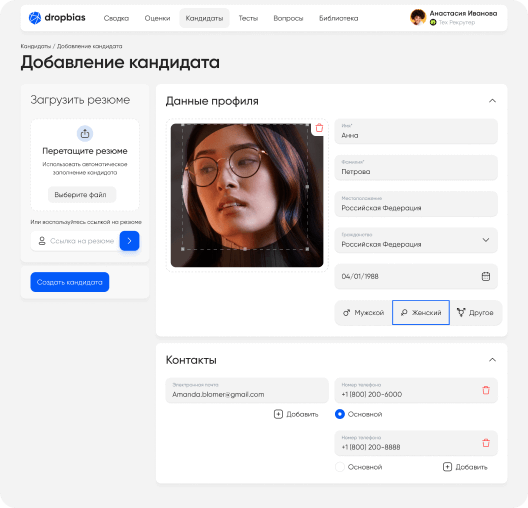Click the birth date field 04/01/1988
This screenshot has width=528, height=508.
coord(416,276)
